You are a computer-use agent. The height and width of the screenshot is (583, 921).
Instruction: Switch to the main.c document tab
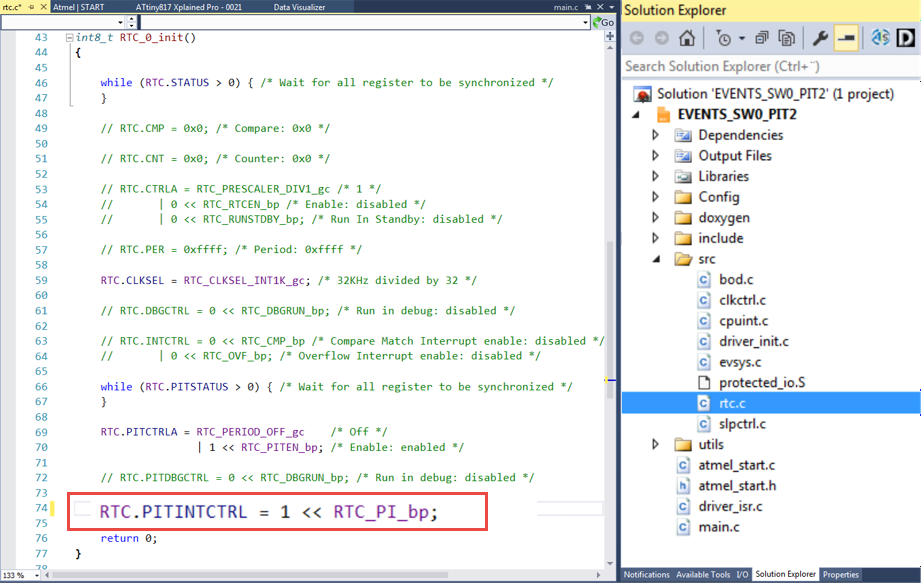(566, 7)
